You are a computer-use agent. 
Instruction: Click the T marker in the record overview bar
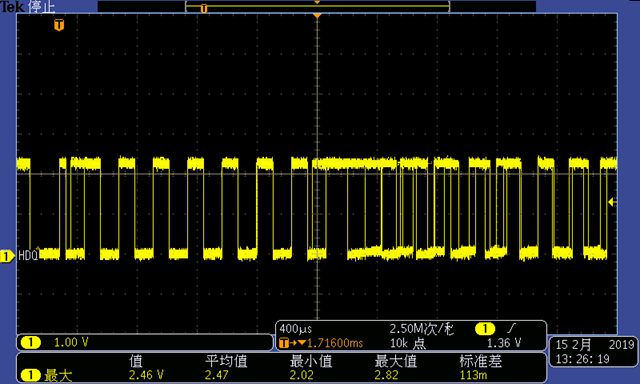click(204, 9)
